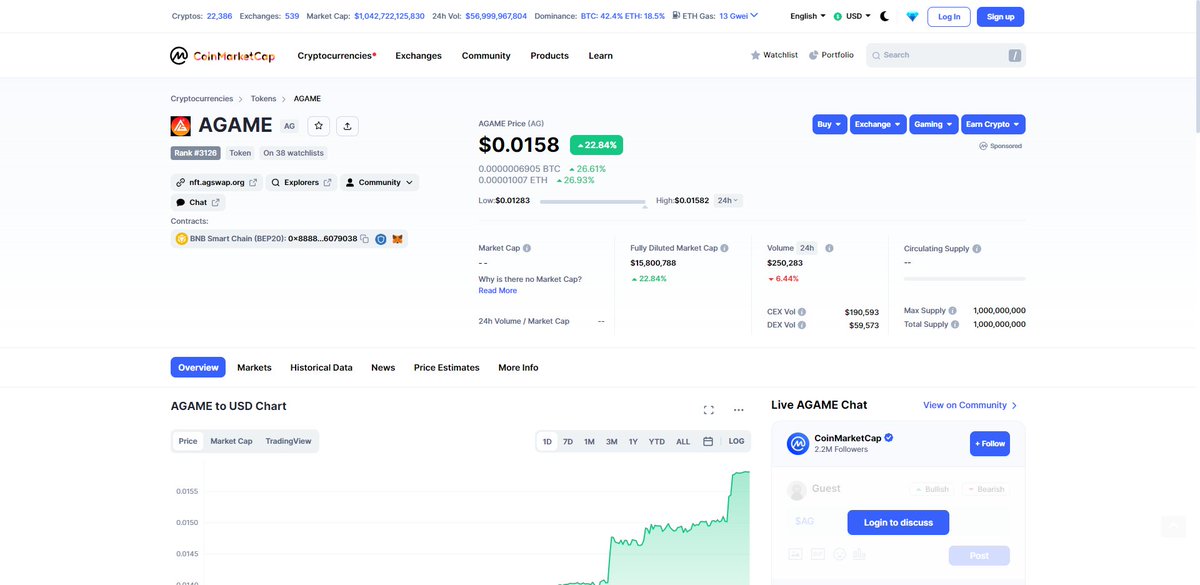The width and height of the screenshot is (1200, 585).
Task: Click the header Search field
Action: [946, 55]
